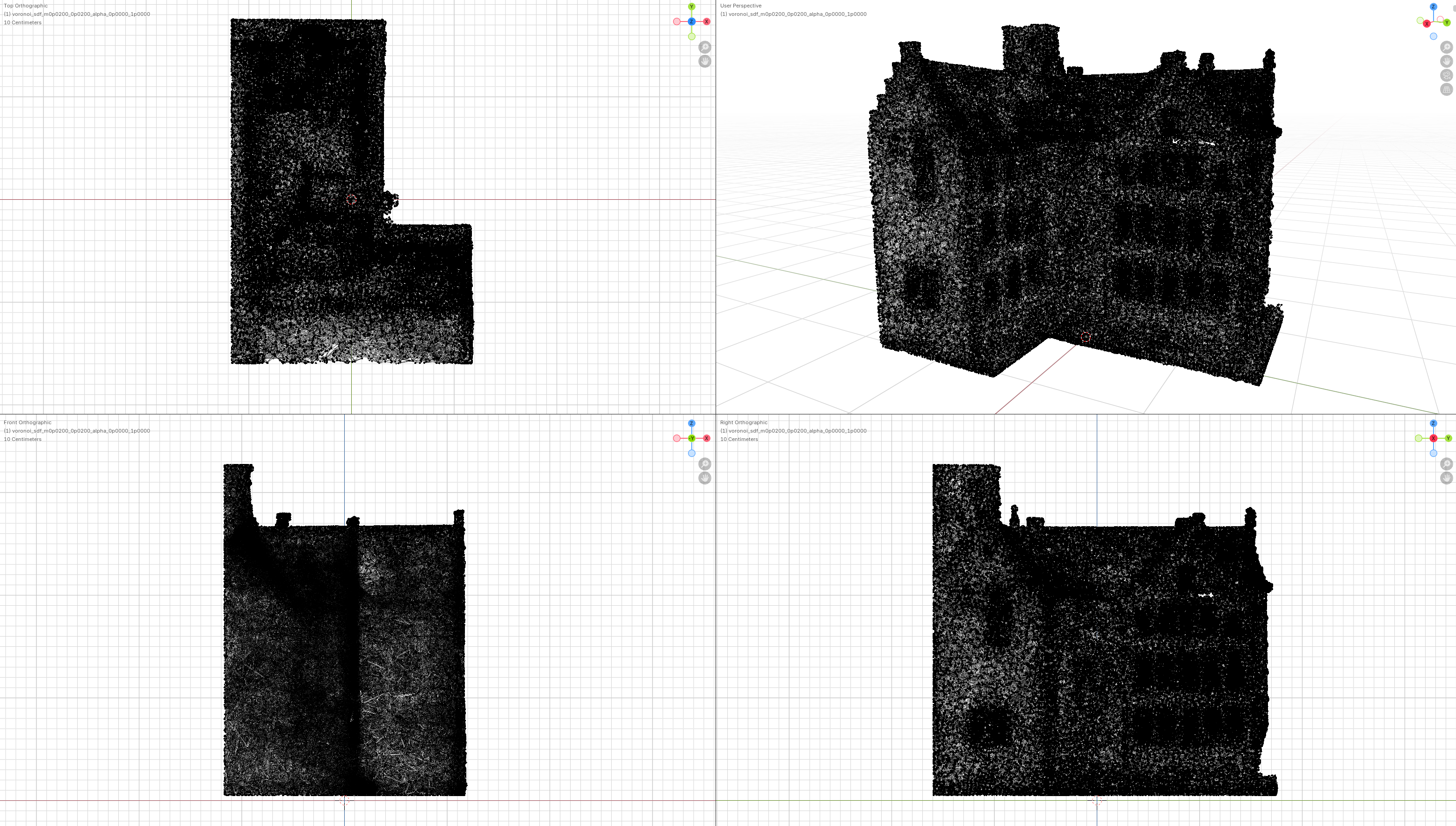Switch view axis by clicking the Z ball on the perspective gizmo

[x=1433, y=7]
